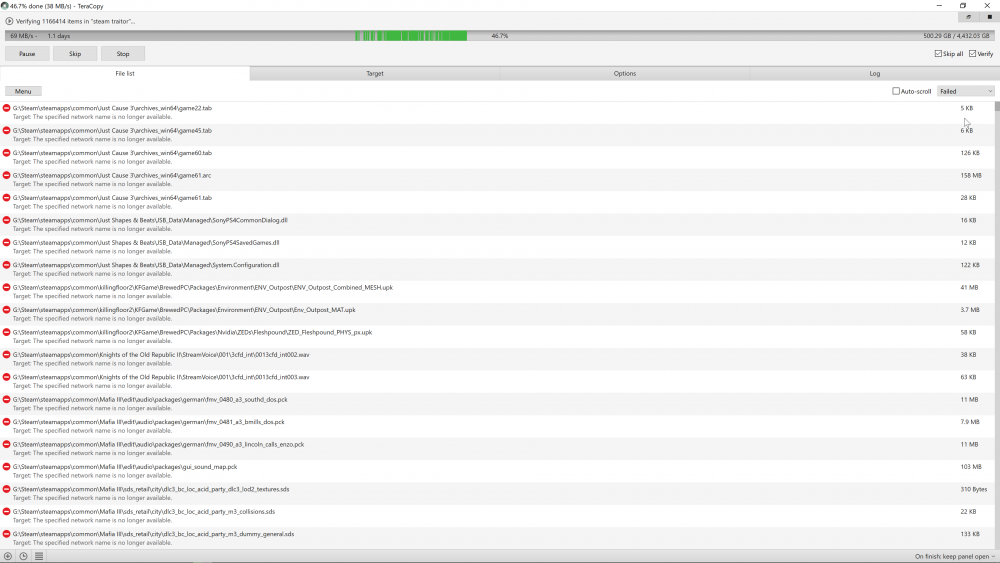Screen dimensions: 1000x563
Task: Click the add new job plus icon
Action: [x=8, y=556]
